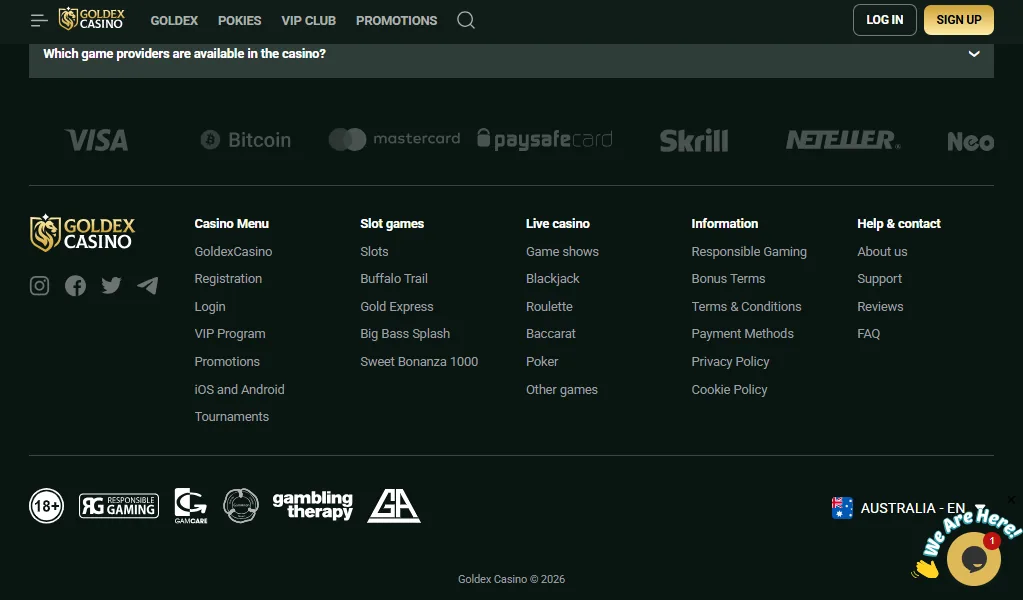Click the Visa payment logo
1023x600 pixels.
click(97, 140)
